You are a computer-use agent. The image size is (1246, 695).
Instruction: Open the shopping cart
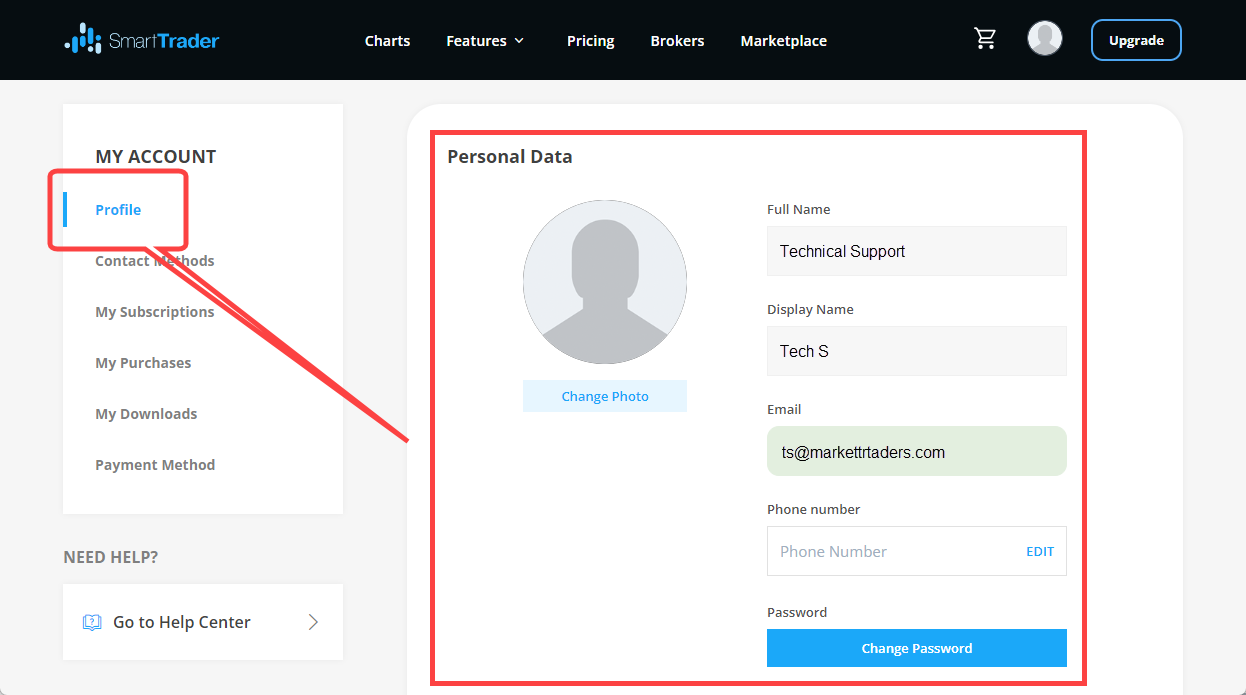[985, 37]
